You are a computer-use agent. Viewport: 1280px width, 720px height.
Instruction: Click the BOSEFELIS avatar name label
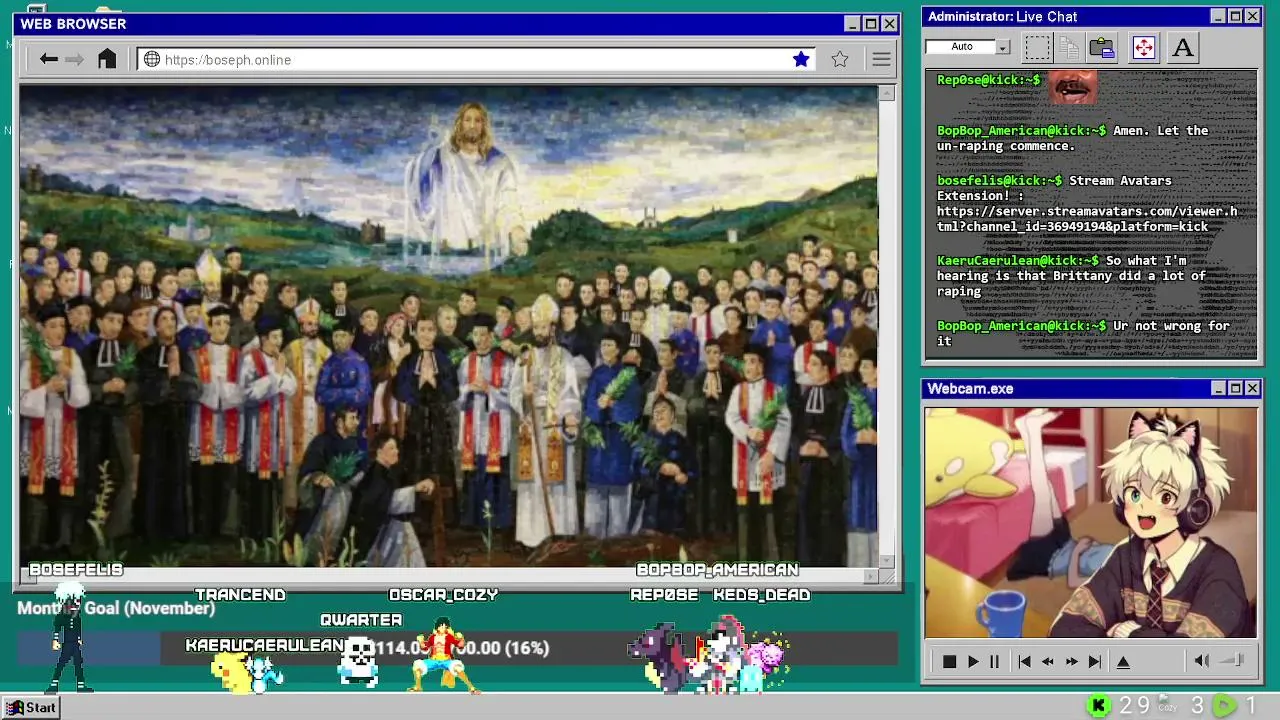[x=76, y=570]
